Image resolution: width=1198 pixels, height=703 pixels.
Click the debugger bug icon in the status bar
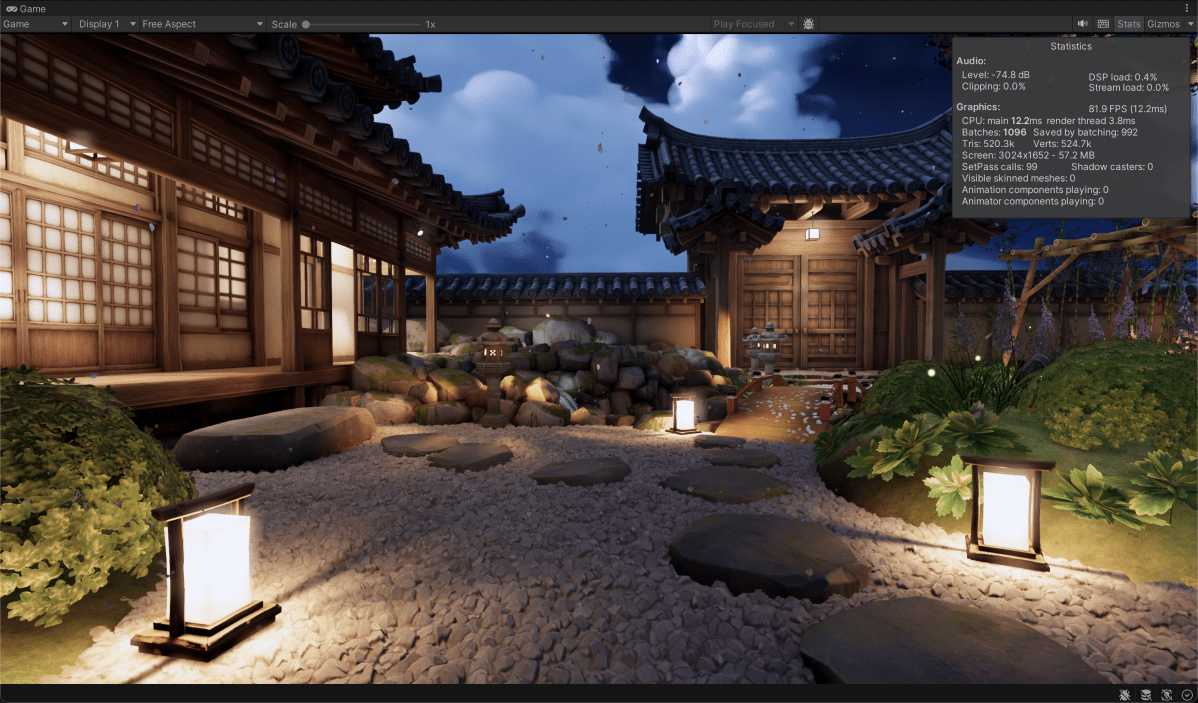(1124, 694)
